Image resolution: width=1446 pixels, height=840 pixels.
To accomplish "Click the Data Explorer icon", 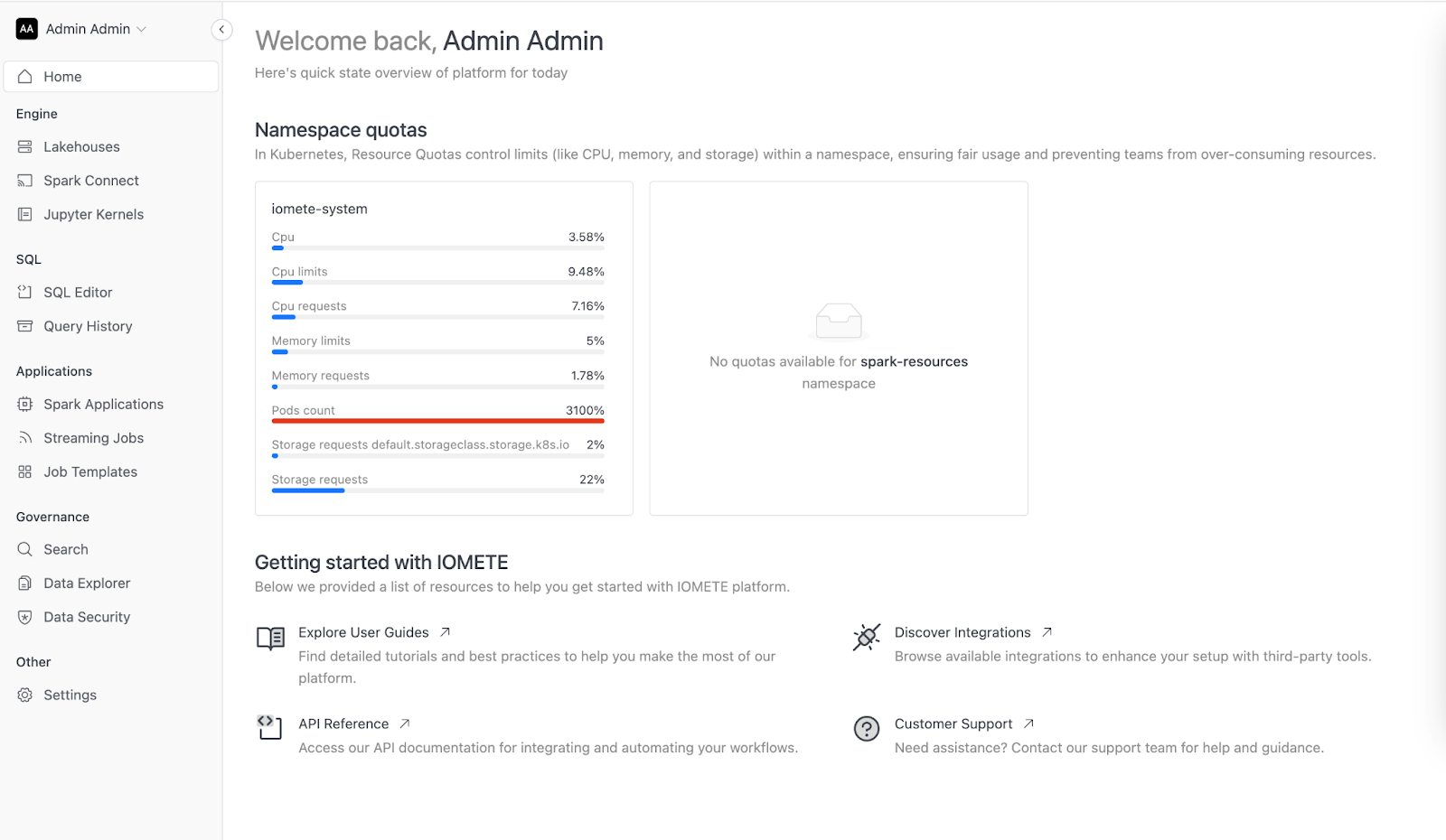I will [x=25, y=583].
